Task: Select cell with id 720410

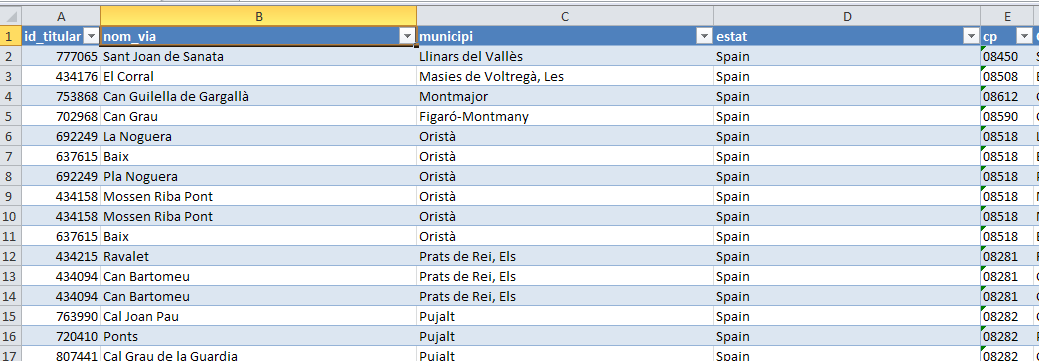Action: [61, 335]
